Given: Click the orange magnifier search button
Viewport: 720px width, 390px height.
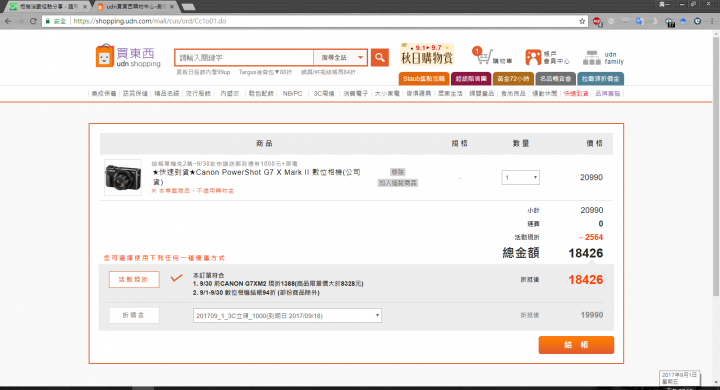Looking at the screenshot, I should point(379,57).
